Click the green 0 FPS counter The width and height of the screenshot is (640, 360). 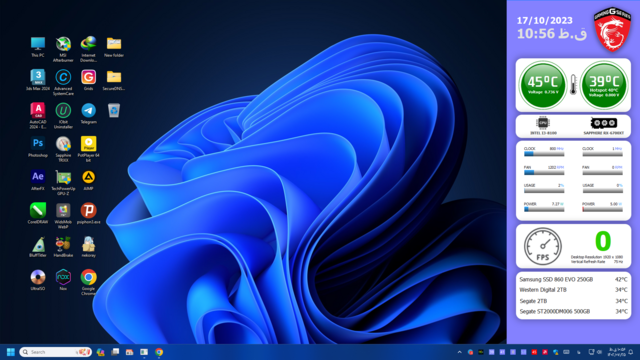pos(603,241)
